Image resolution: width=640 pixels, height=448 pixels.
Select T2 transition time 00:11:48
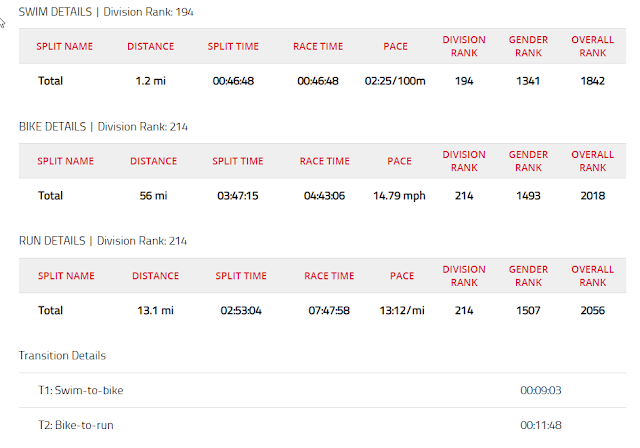541,425
